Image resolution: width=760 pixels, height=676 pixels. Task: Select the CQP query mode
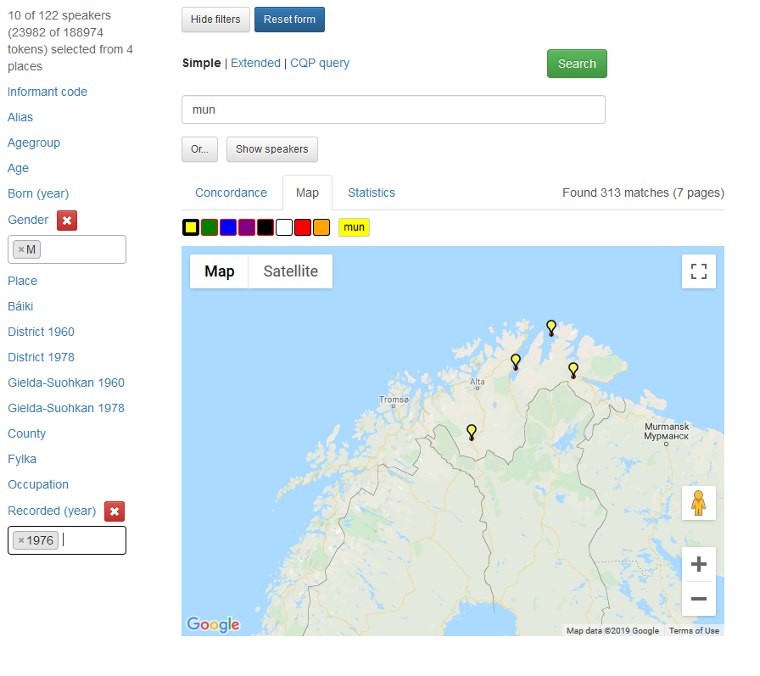pos(320,63)
